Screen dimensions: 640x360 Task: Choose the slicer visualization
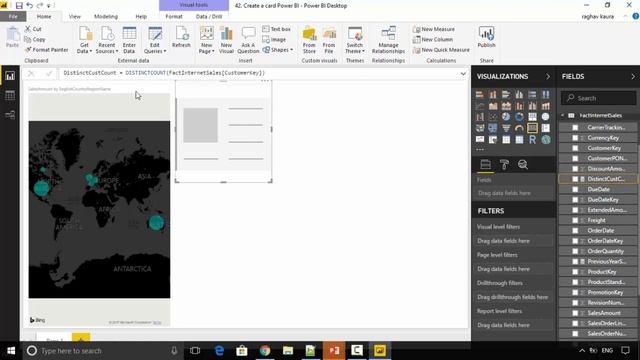493,140
